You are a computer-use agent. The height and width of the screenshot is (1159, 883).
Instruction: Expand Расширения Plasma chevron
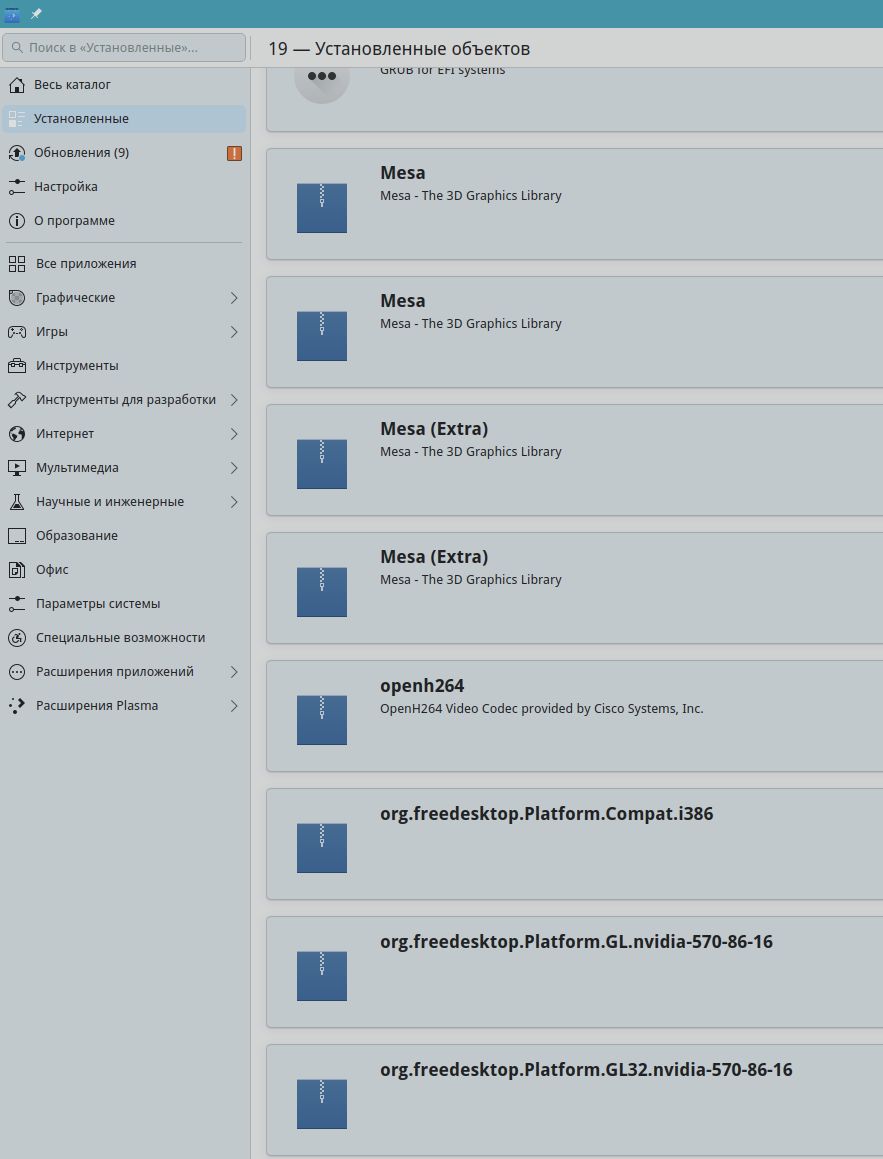(233, 705)
